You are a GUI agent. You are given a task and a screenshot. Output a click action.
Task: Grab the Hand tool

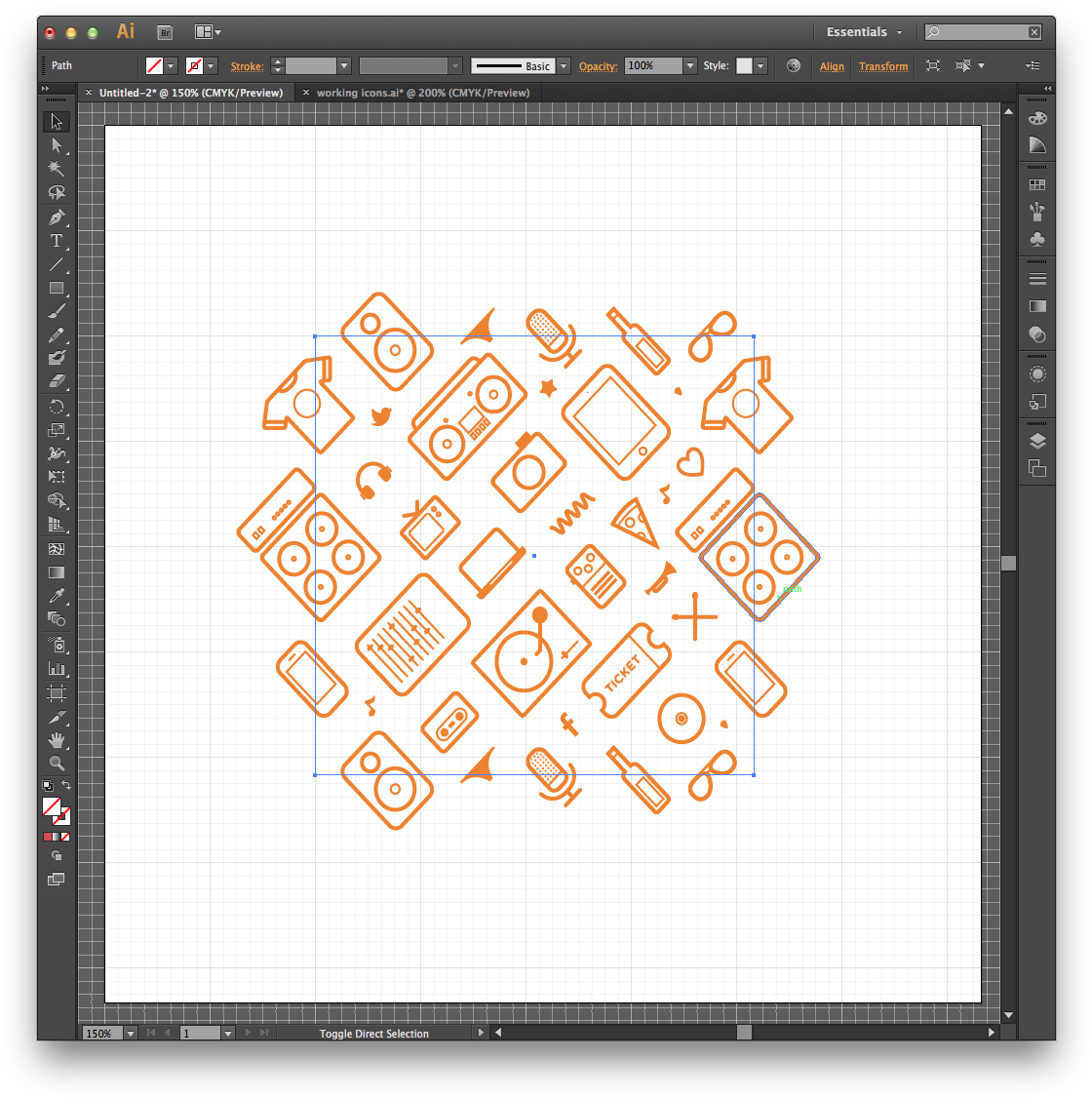[x=57, y=739]
